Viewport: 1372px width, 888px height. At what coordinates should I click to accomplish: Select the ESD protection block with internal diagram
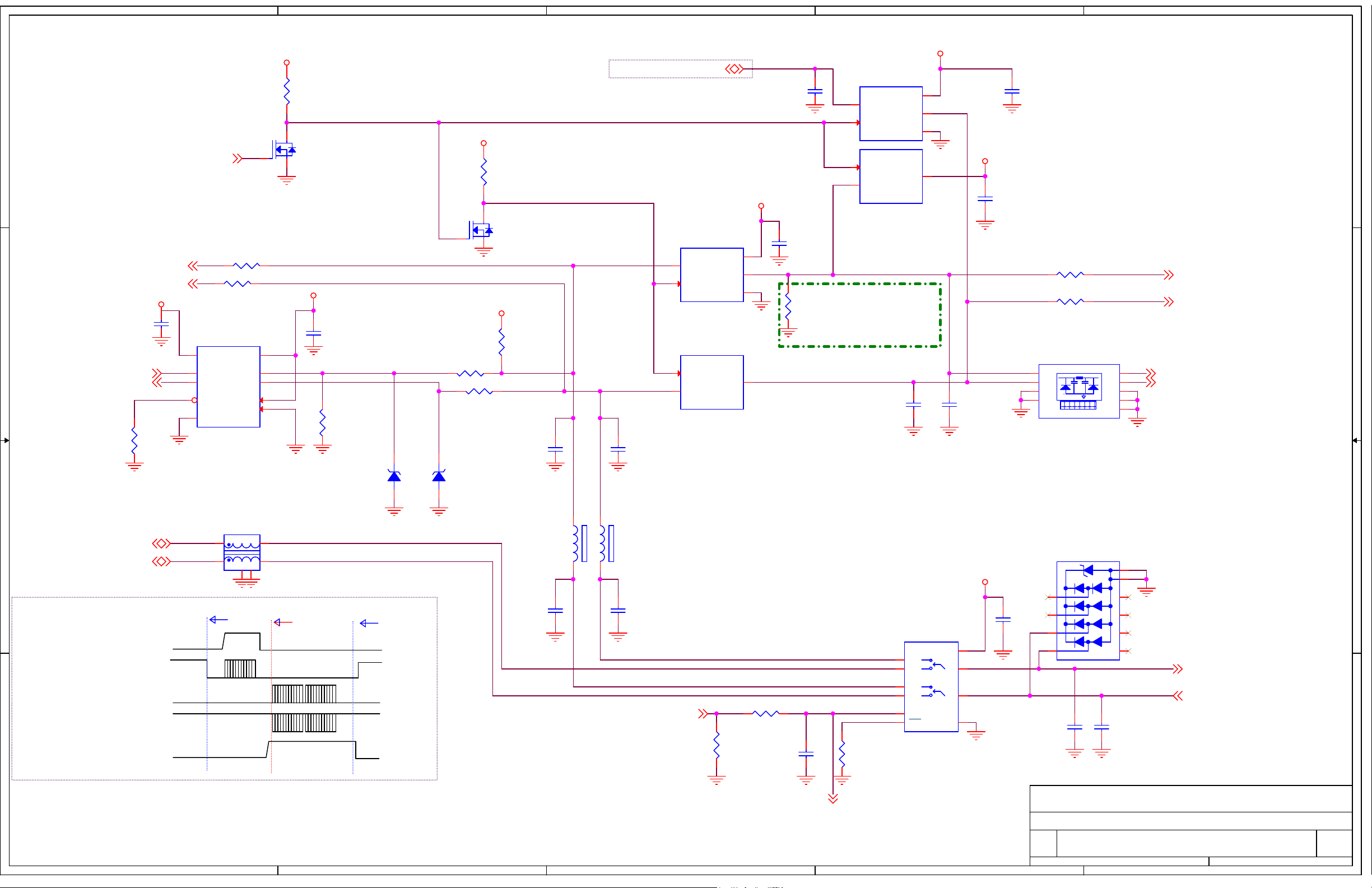pyautogui.click(x=1079, y=391)
